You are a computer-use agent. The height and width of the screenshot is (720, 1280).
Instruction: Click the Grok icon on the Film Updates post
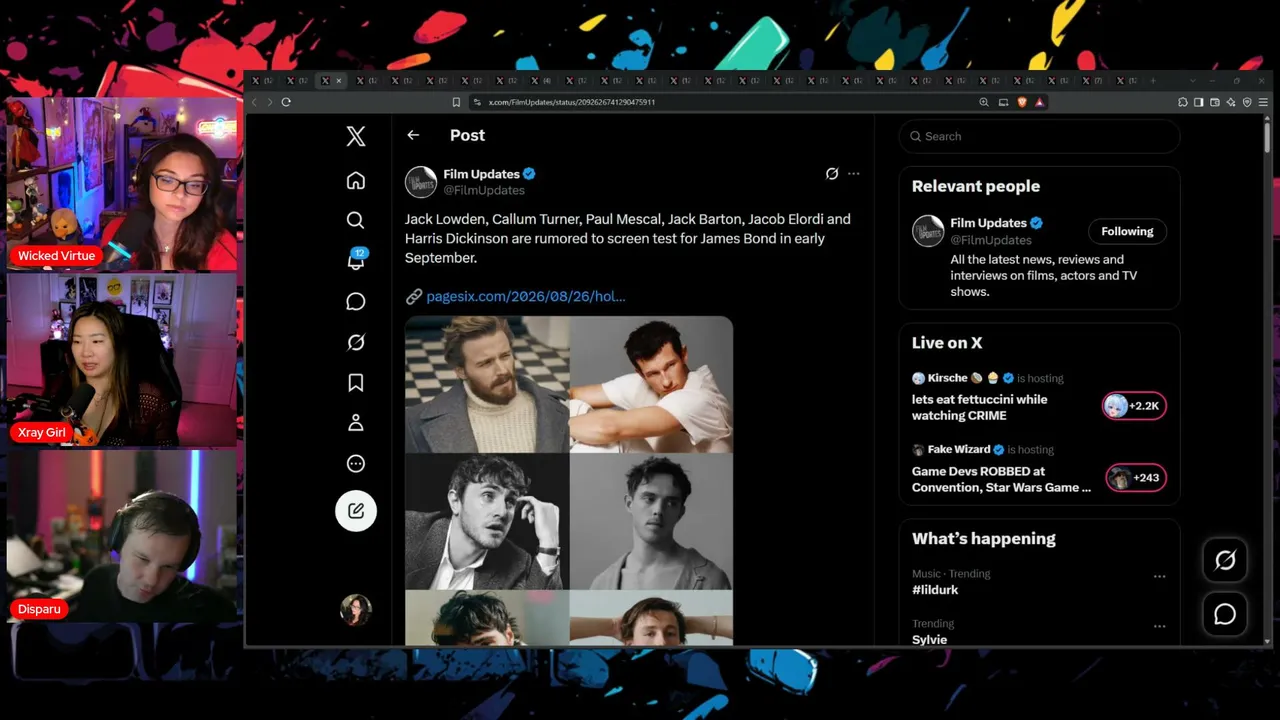832,174
